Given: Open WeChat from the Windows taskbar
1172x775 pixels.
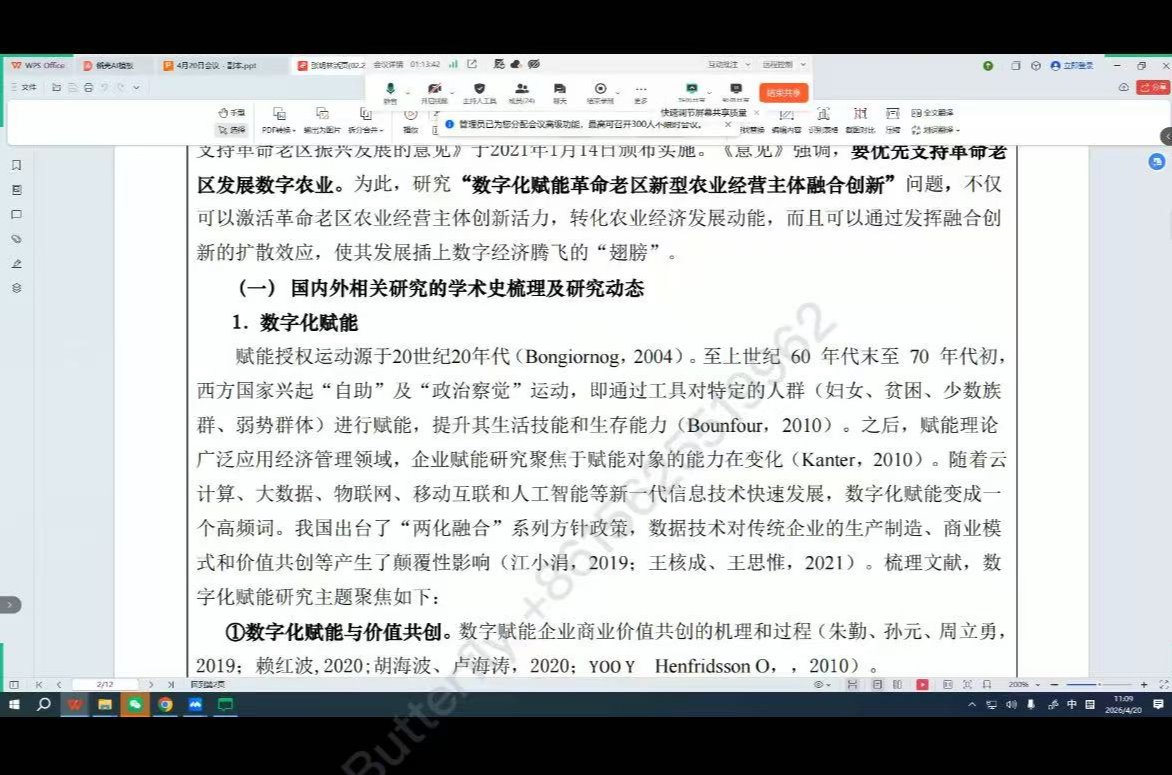Looking at the screenshot, I should coord(133,704).
